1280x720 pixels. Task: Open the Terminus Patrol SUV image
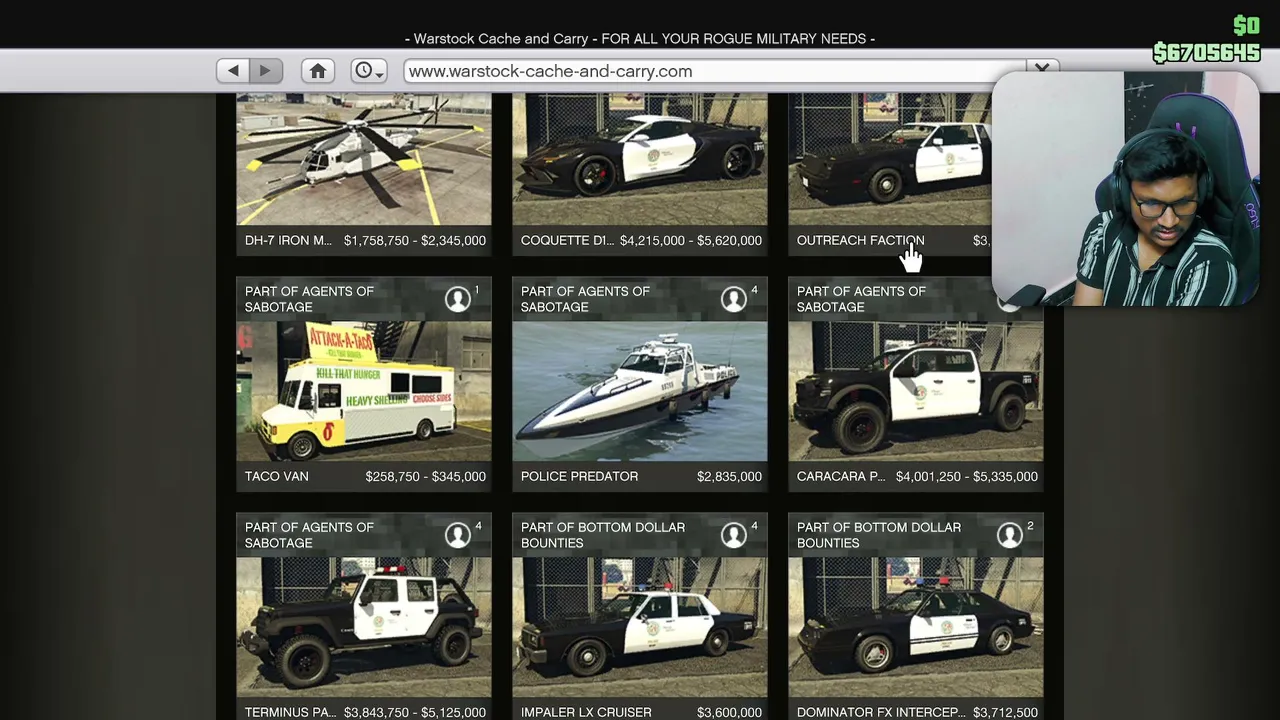click(x=364, y=627)
